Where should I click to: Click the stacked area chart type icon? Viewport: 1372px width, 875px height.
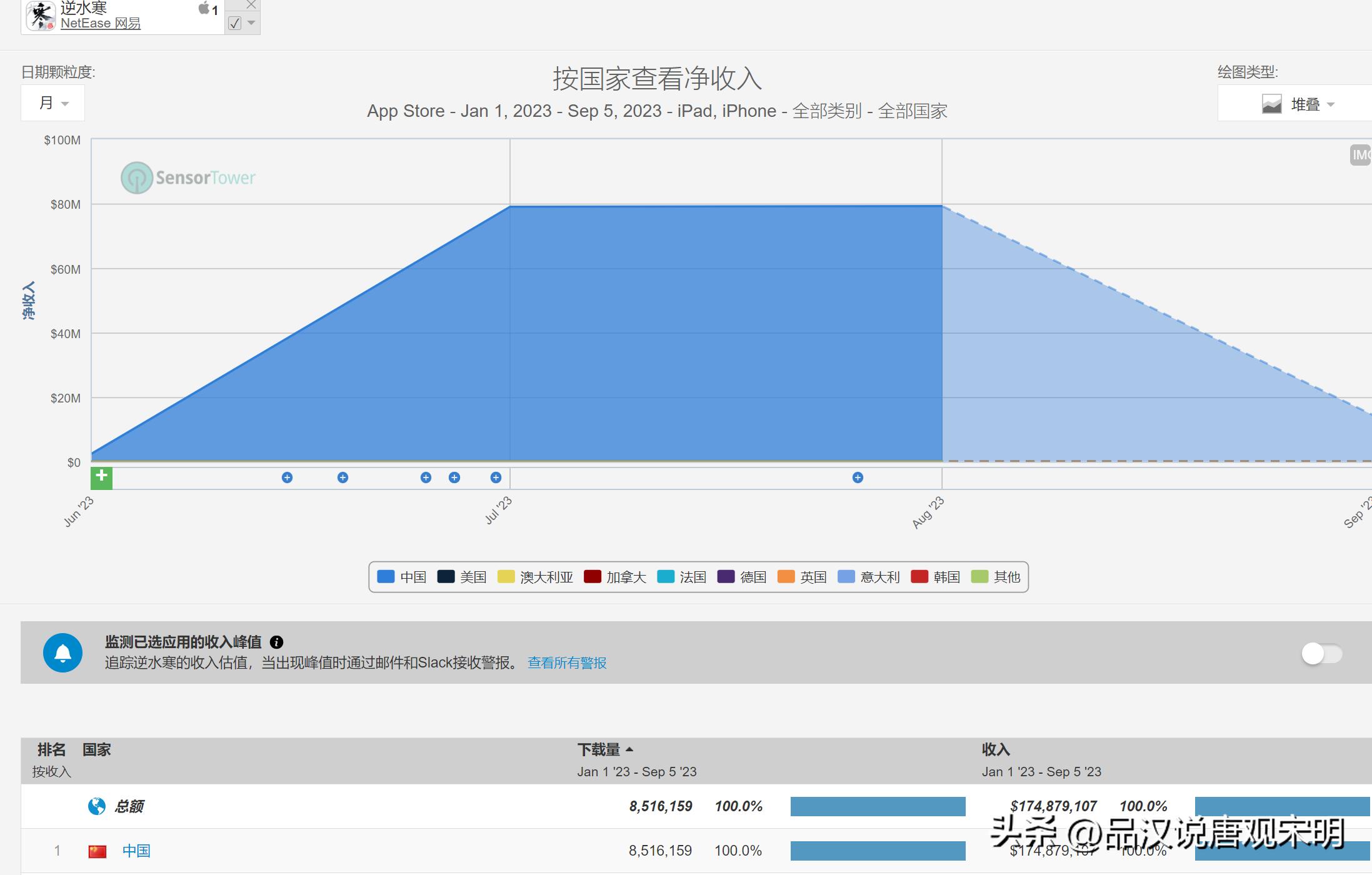1272,104
